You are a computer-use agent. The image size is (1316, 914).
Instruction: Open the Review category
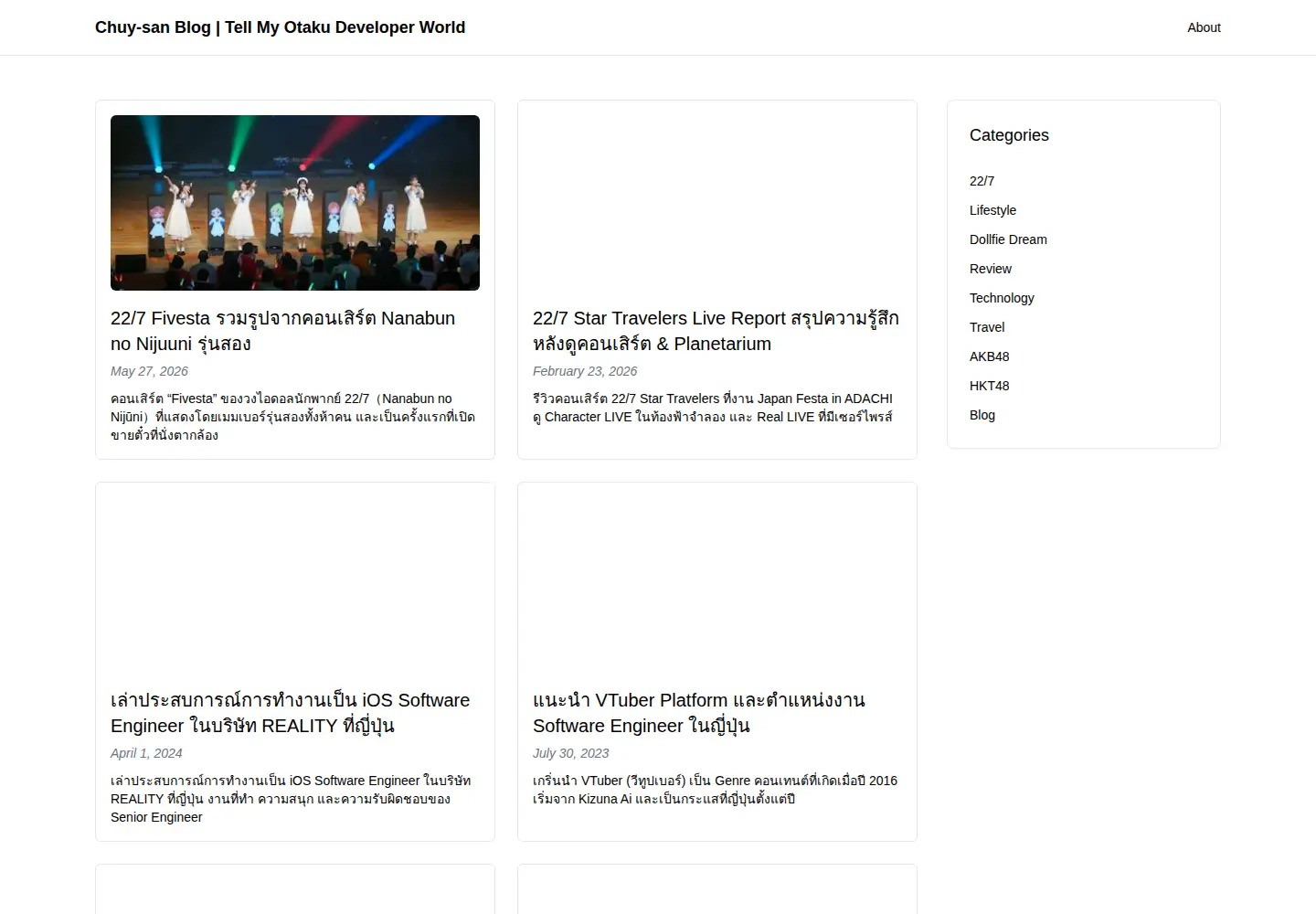click(x=991, y=269)
